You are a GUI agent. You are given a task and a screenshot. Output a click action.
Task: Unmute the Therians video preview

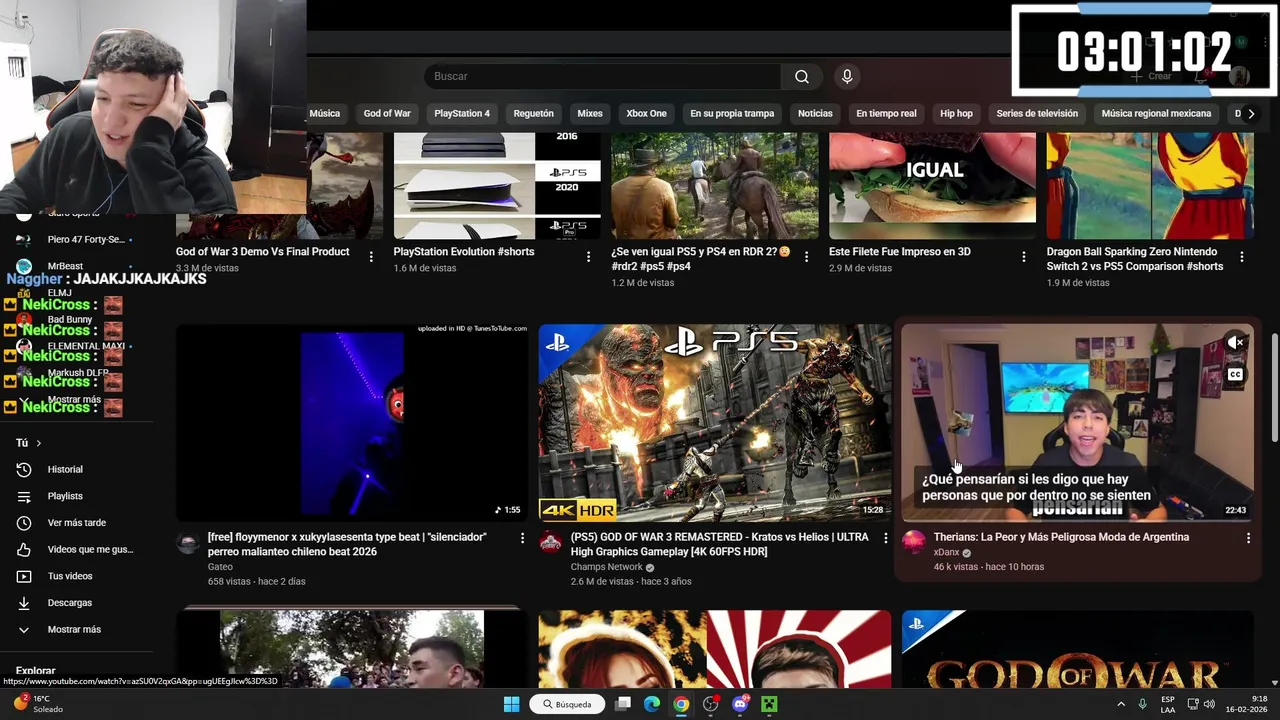pos(1236,342)
